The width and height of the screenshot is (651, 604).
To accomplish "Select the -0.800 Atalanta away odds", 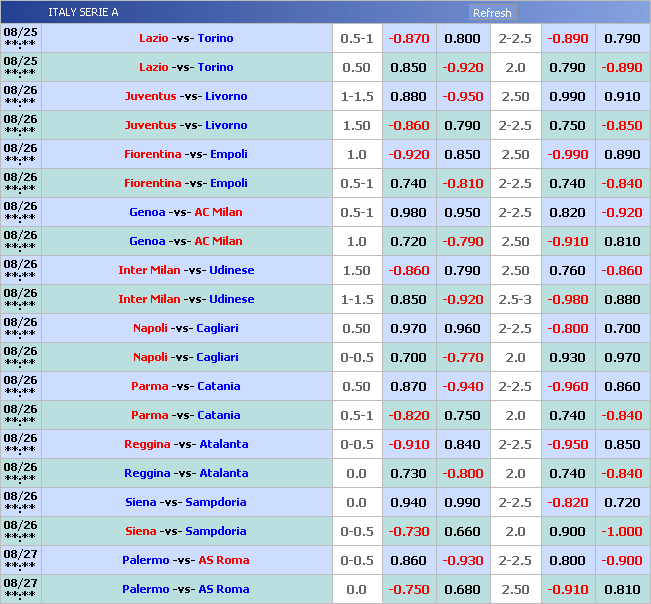I will coord(462,473).
